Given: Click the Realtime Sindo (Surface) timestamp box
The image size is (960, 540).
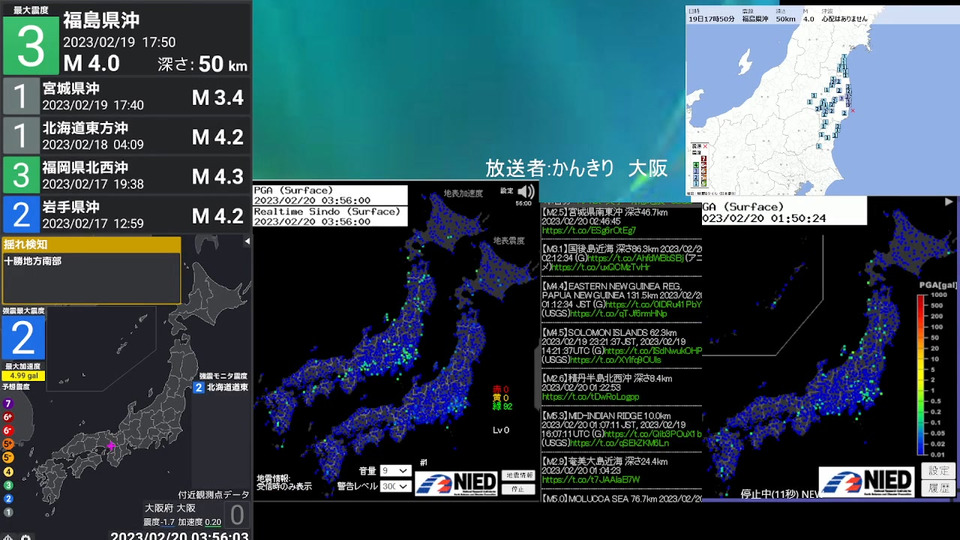Looking at the screenshot, I should pos(330,216).
